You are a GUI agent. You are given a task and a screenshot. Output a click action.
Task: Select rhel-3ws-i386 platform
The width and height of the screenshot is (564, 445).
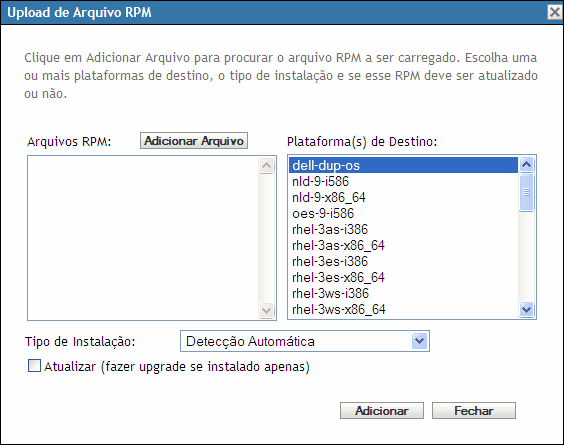(x=403, y=293)
